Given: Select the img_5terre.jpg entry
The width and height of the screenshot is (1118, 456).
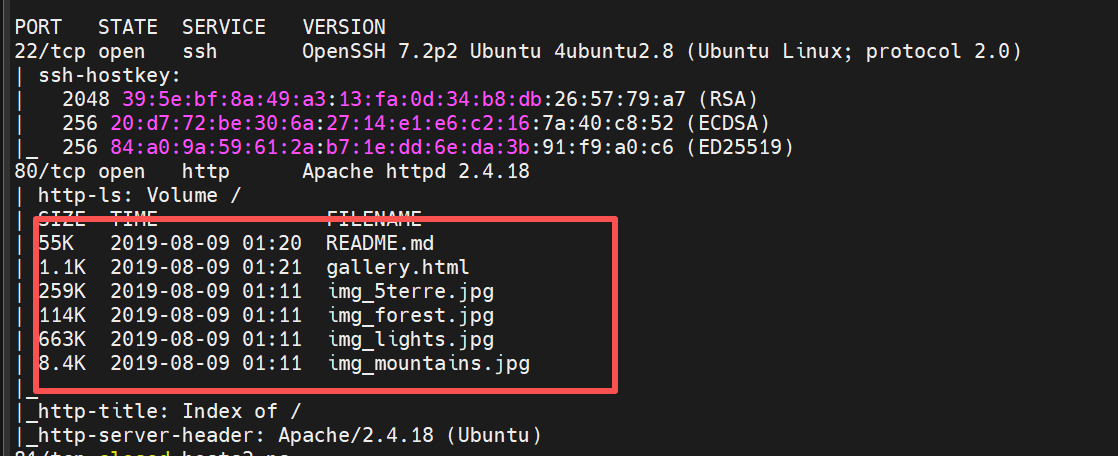Looking at the screenshot, I should click(410, 291).
